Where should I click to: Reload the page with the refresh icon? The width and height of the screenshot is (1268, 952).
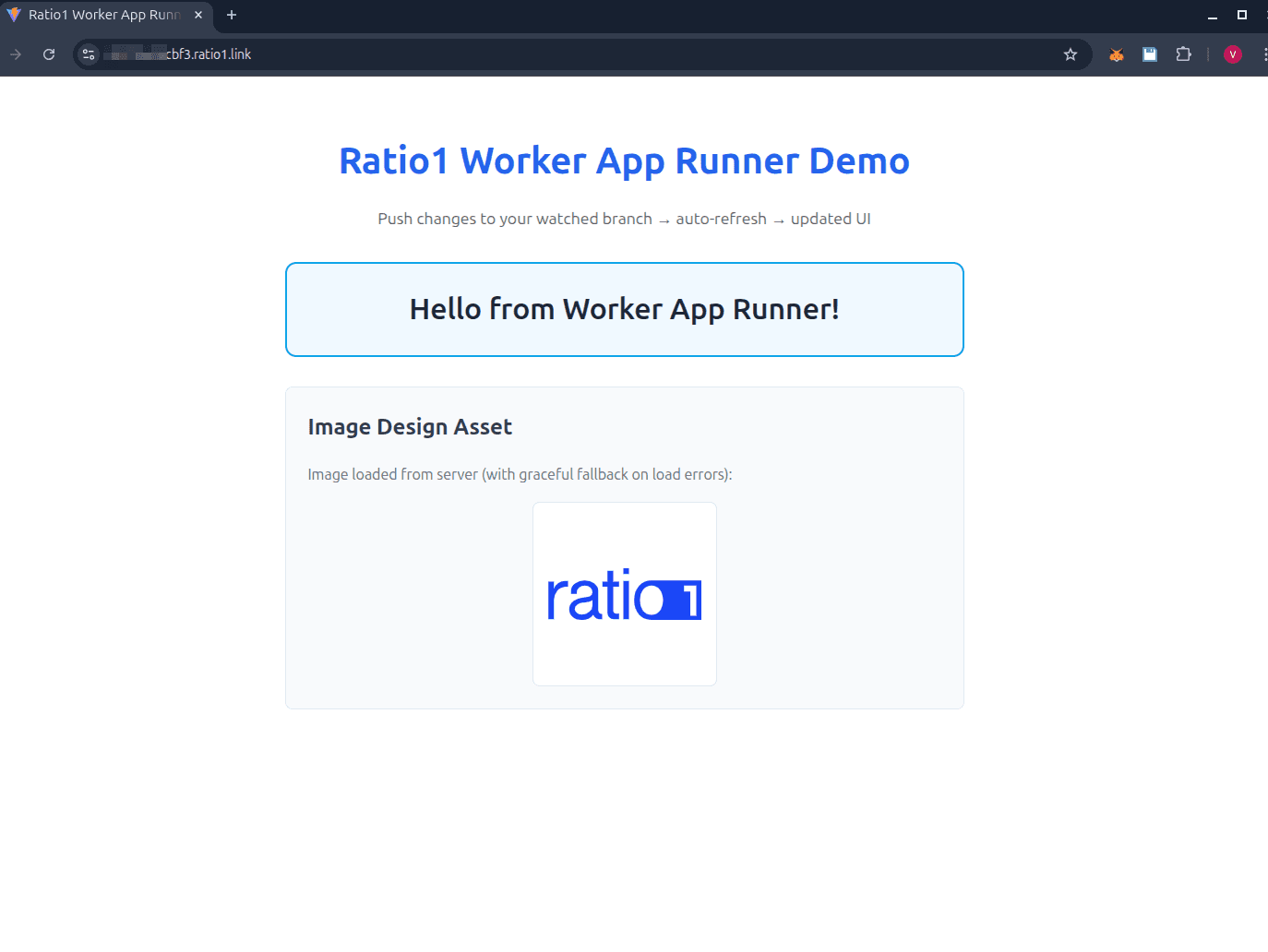coord(49,54)
